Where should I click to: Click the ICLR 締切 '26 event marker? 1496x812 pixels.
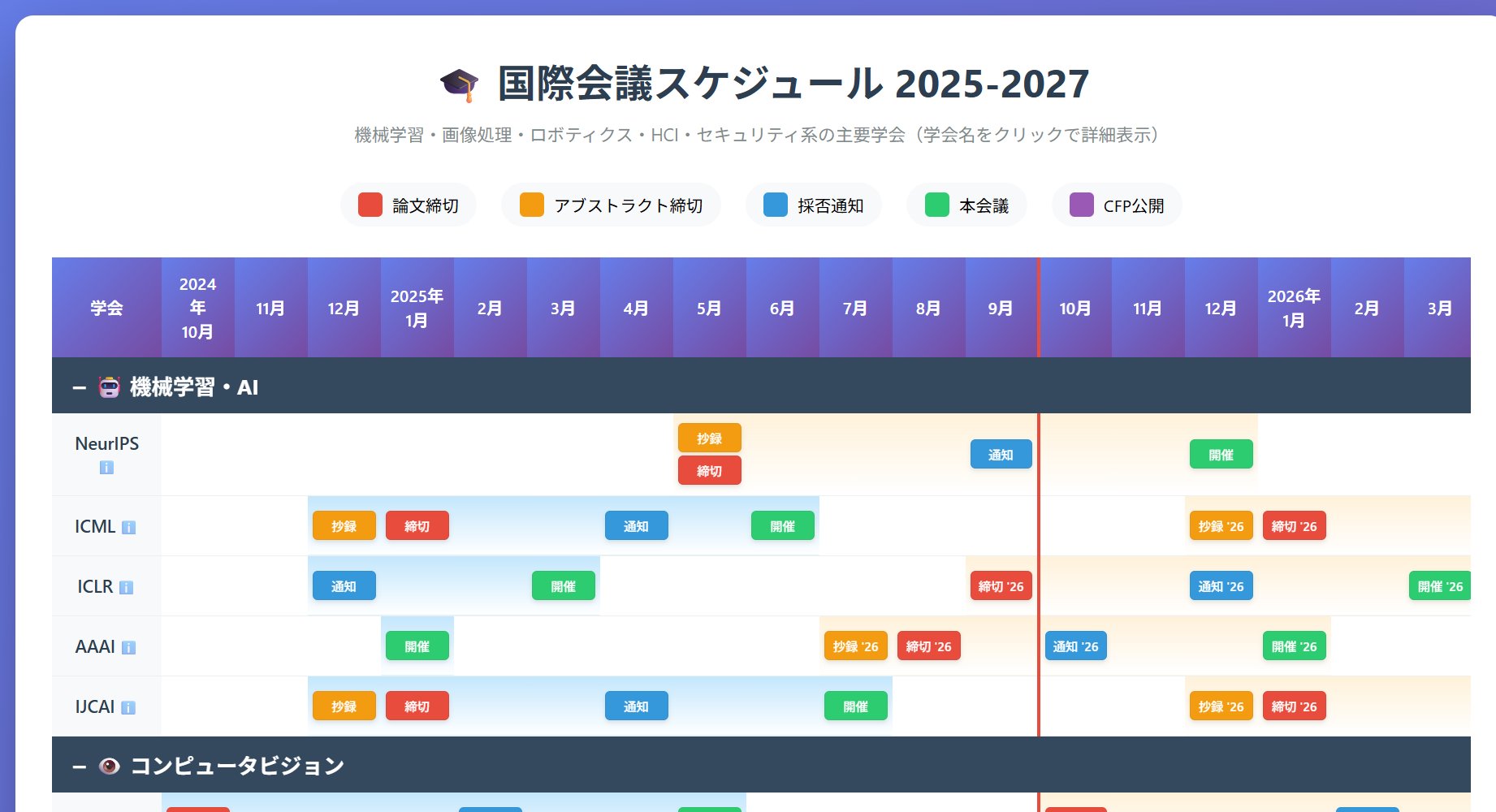(1001, 586)
